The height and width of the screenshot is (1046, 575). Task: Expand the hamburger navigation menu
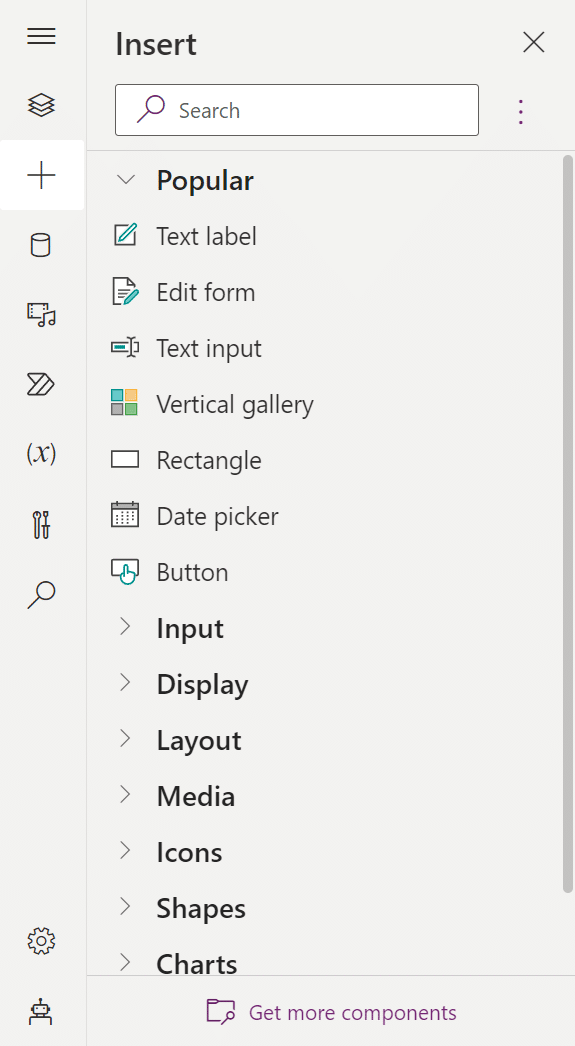point(41,36)
